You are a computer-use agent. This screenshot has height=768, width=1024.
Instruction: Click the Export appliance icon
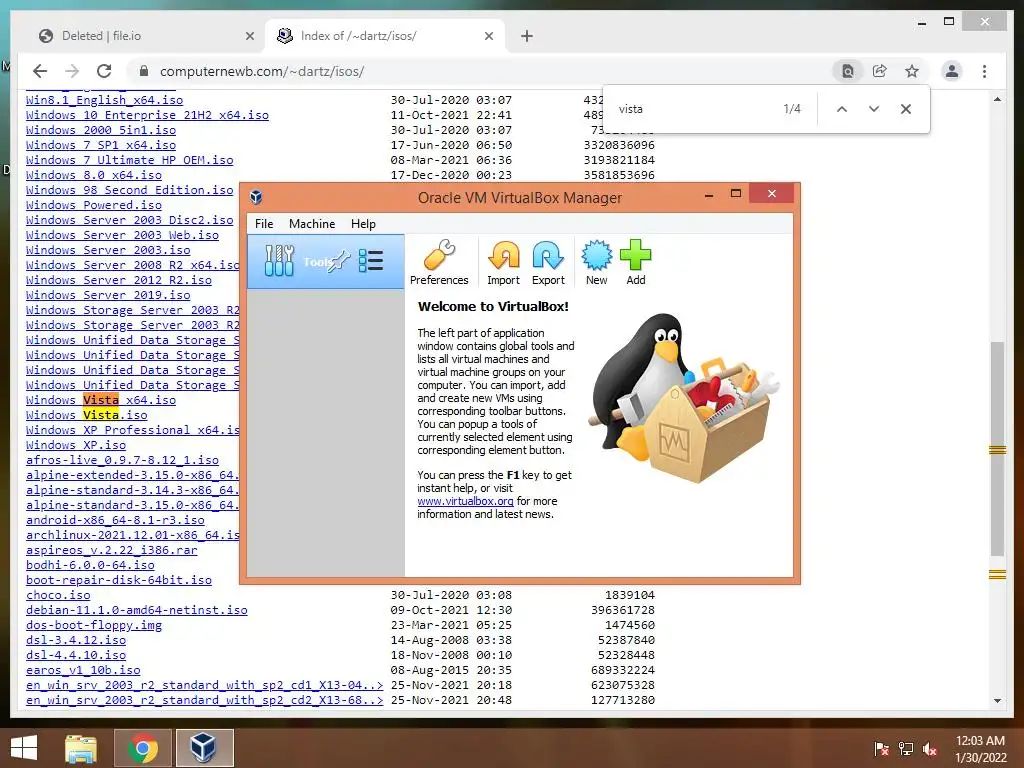548,263
